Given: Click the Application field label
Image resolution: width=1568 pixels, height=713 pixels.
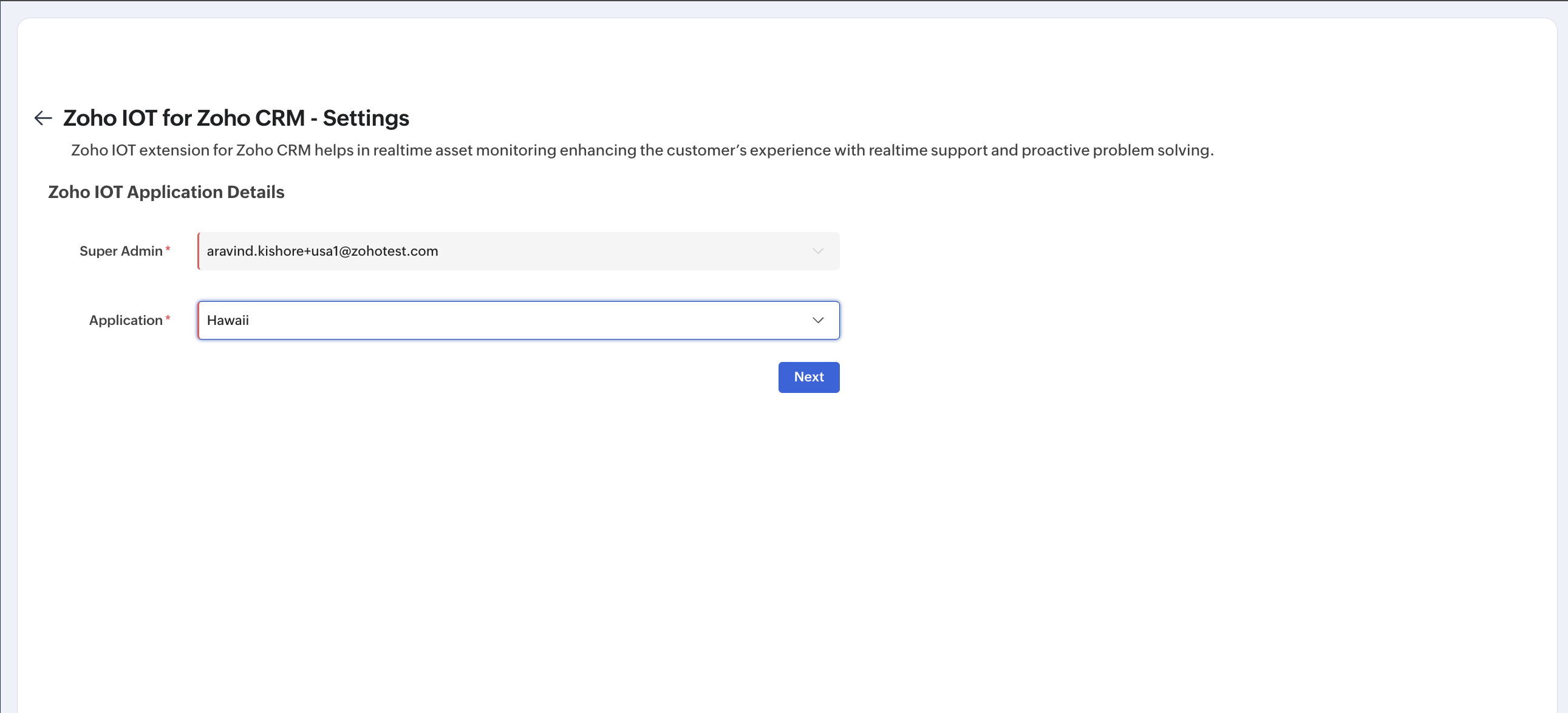Looking at the screenshot, I should [x=125, y=320].
